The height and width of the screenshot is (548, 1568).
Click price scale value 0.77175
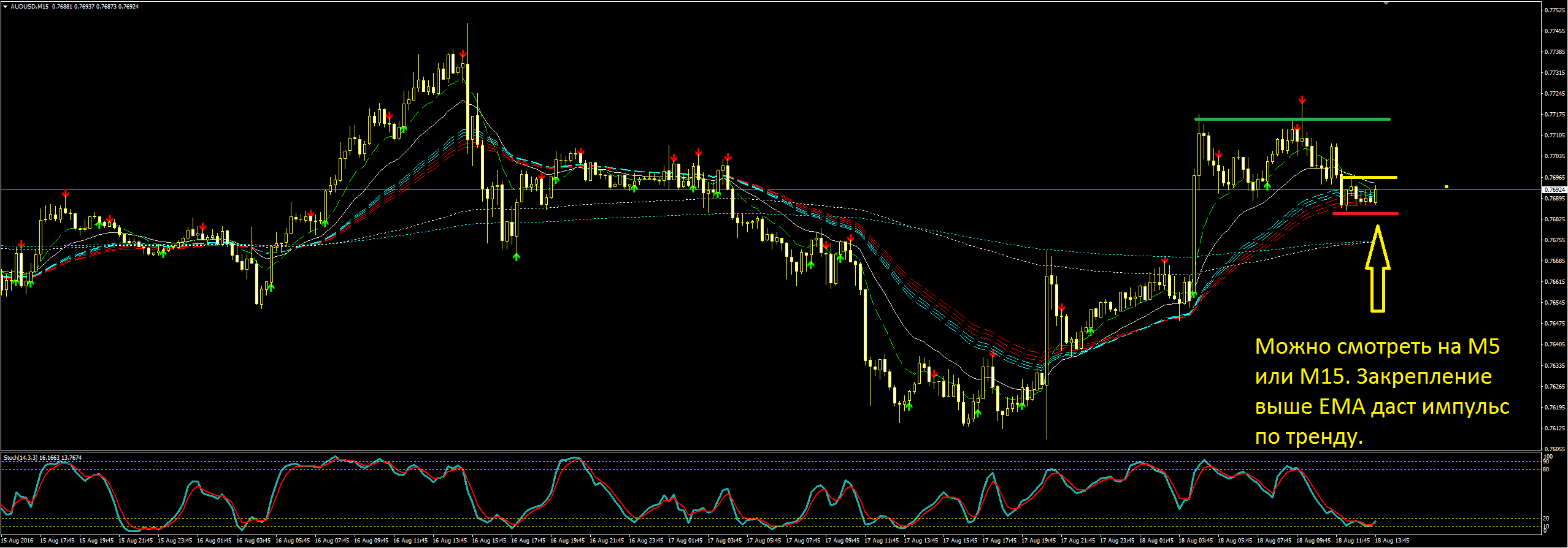1555,115
